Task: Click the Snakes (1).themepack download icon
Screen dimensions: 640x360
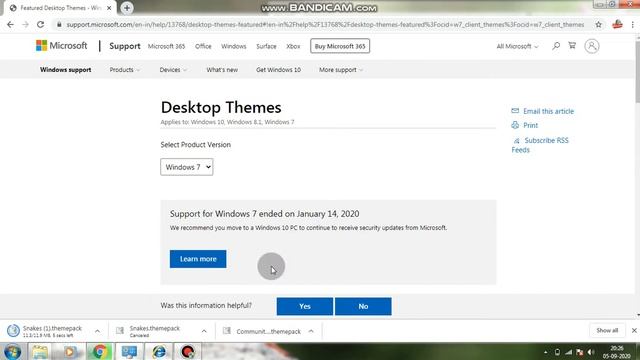Action: pos(13,331)
